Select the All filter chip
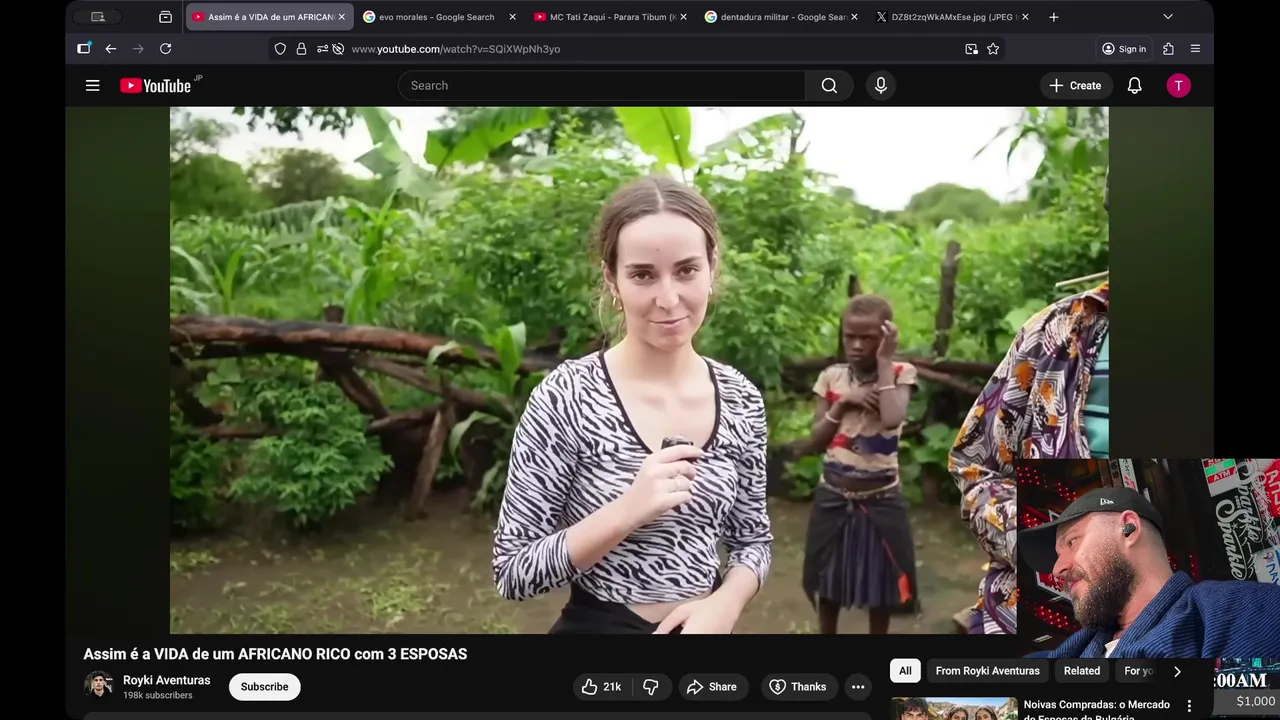This screenshot has height=720, width=1280. click(905, 671)
